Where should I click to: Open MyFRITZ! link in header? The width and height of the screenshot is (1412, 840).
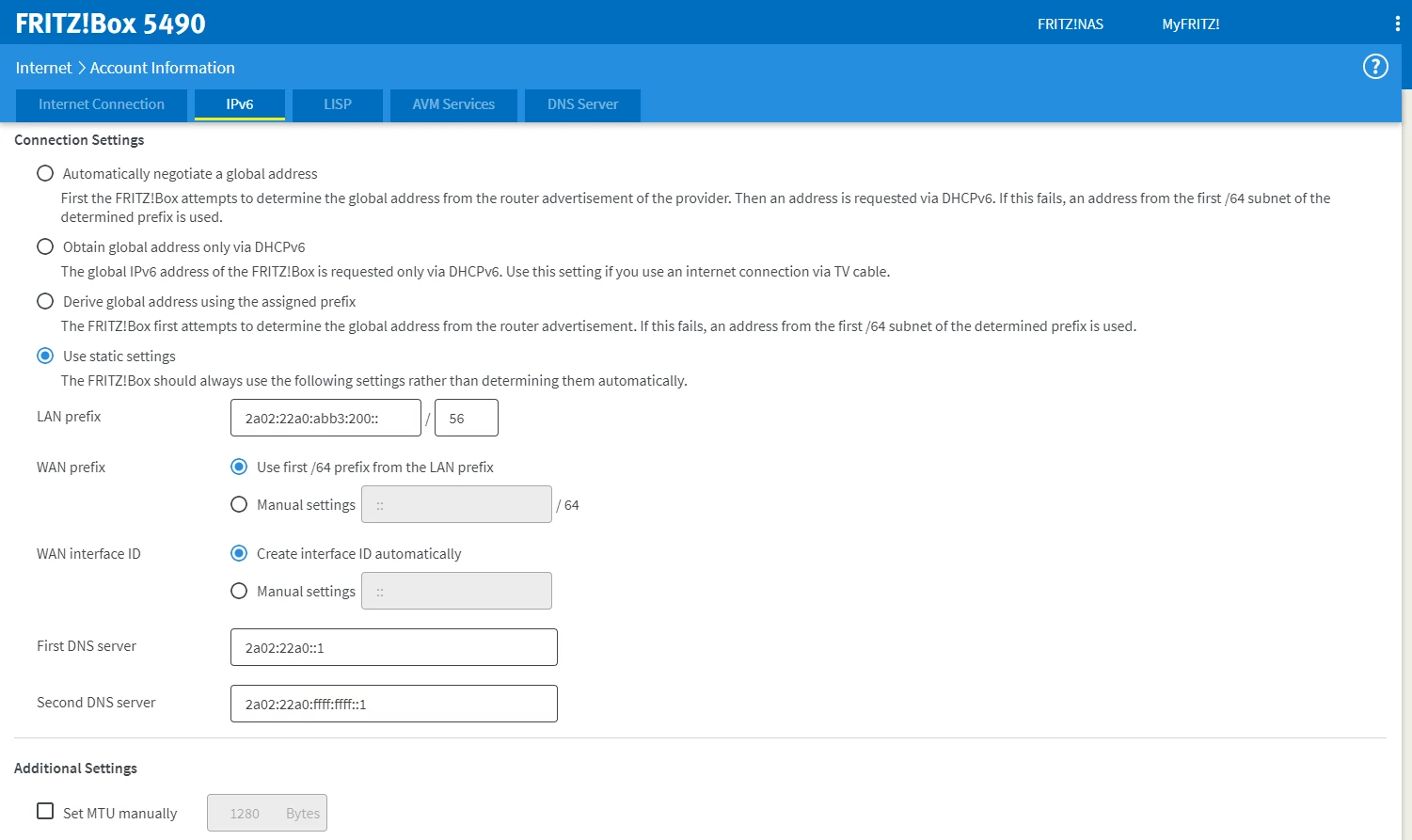coord(1191,24)
